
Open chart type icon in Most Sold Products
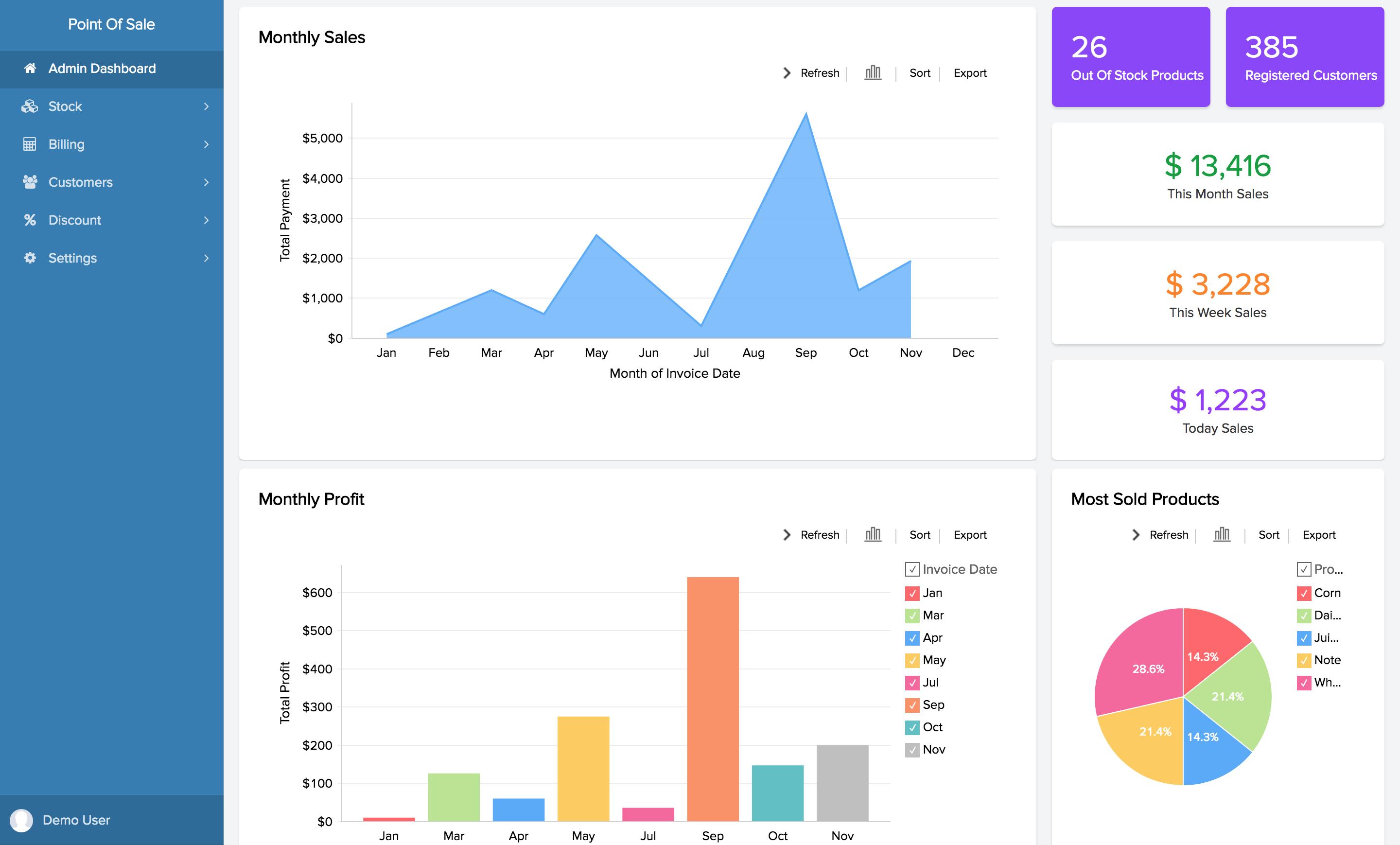[1221, 535]
